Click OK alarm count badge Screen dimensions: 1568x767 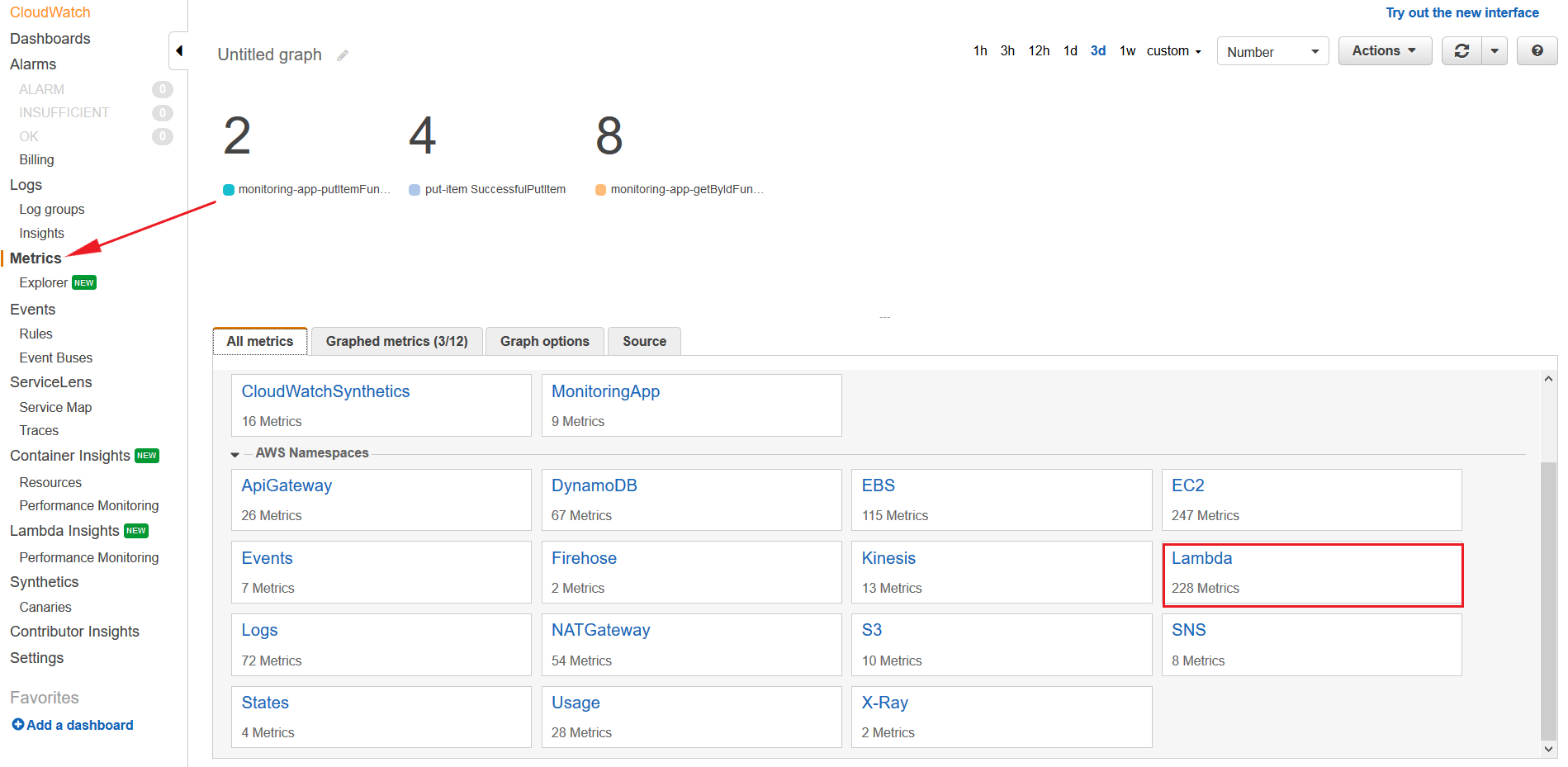[x=163, y=136]
